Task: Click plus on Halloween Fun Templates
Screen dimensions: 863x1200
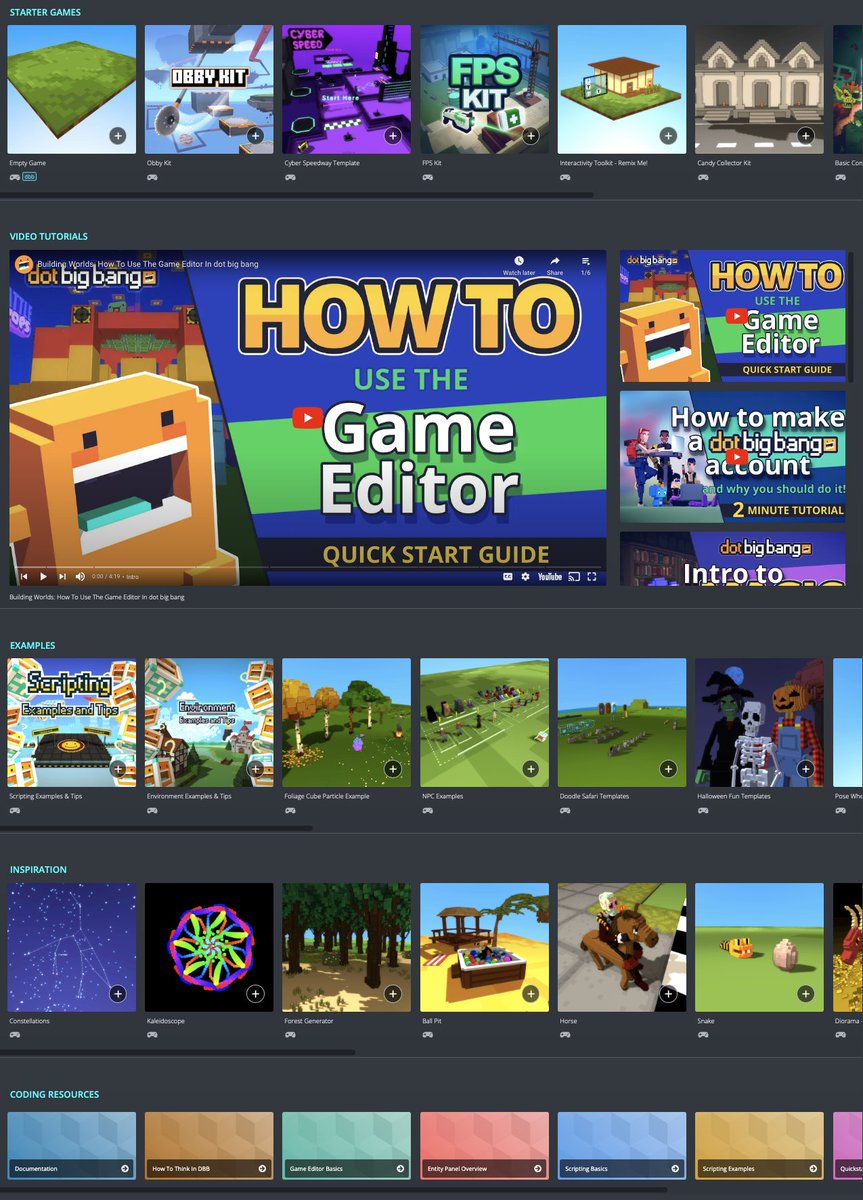Action: 806,769
